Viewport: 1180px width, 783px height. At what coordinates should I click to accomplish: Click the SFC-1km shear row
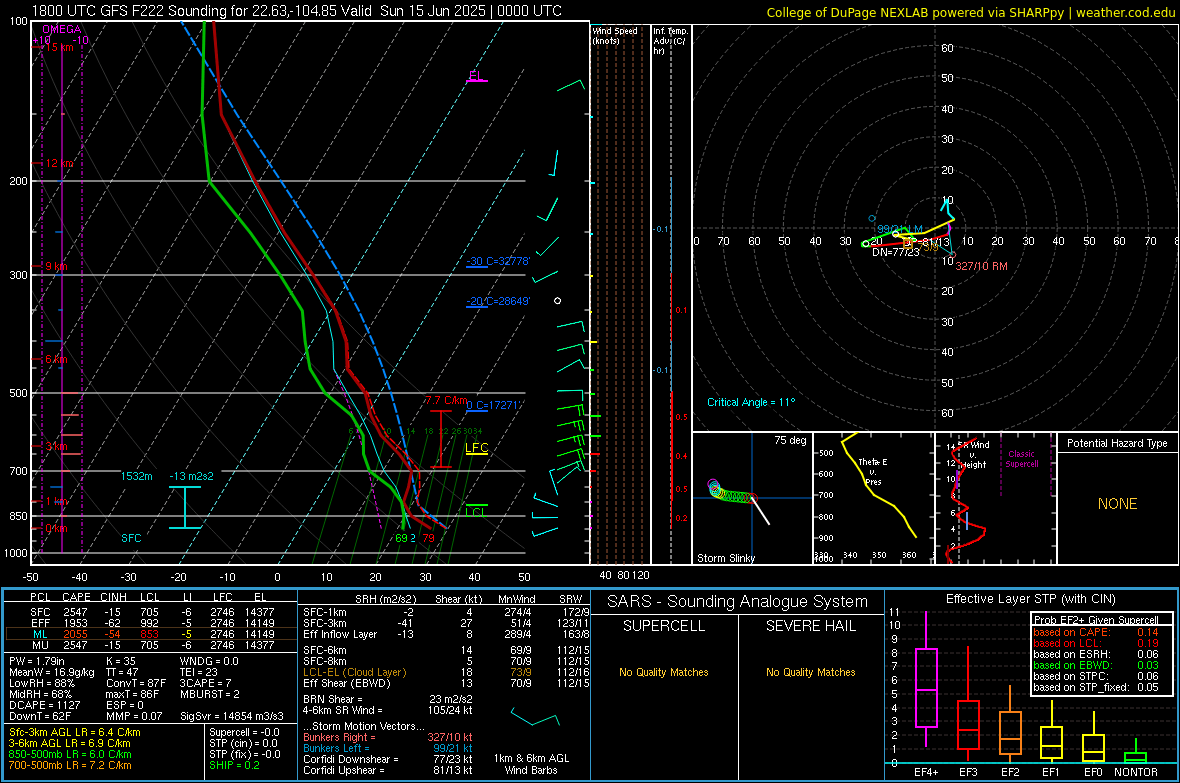click(x=446, y=612)
